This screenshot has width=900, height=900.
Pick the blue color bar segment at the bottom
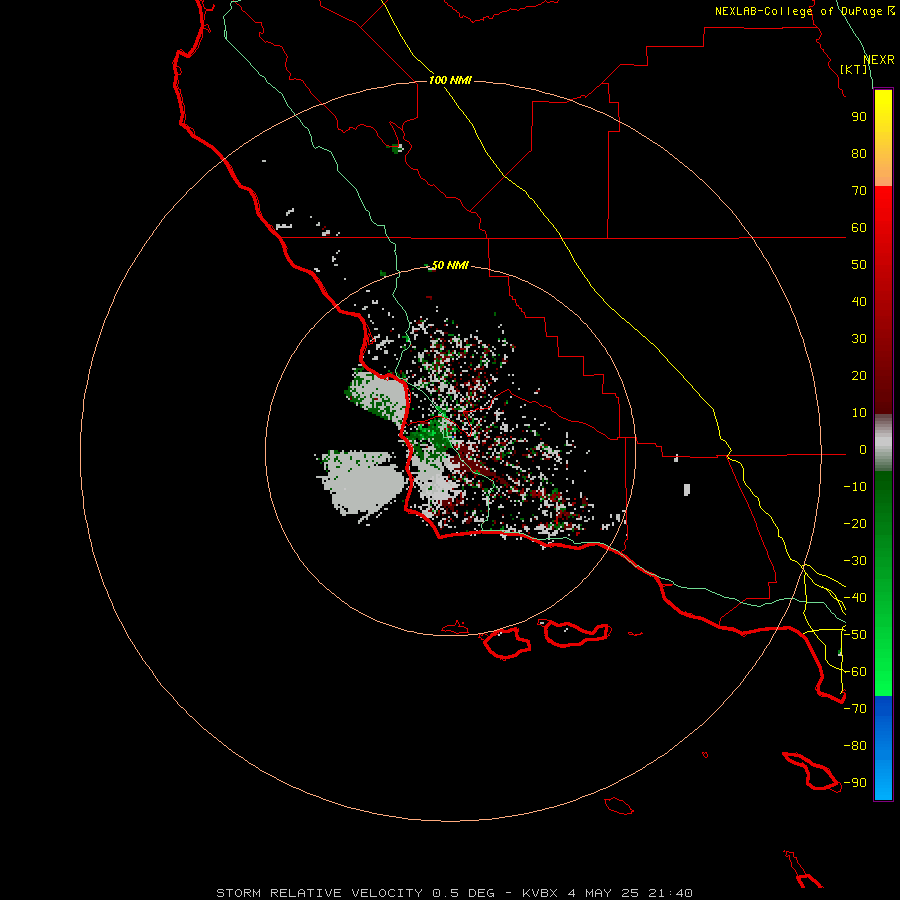883,748
